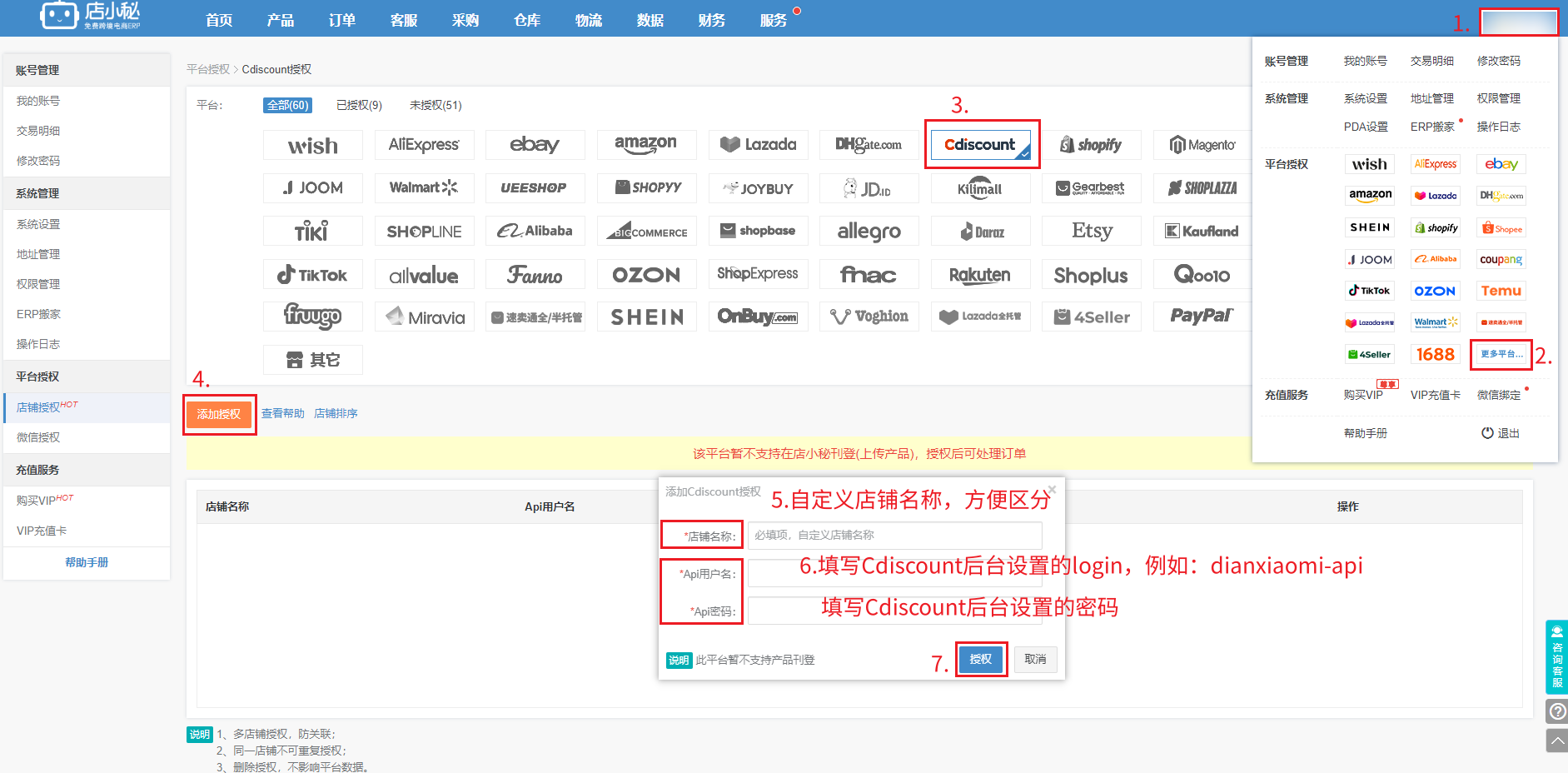Pick the Magento platform tile
The height and width of the screenshot is (773, 1568).
click(1202, 145)
